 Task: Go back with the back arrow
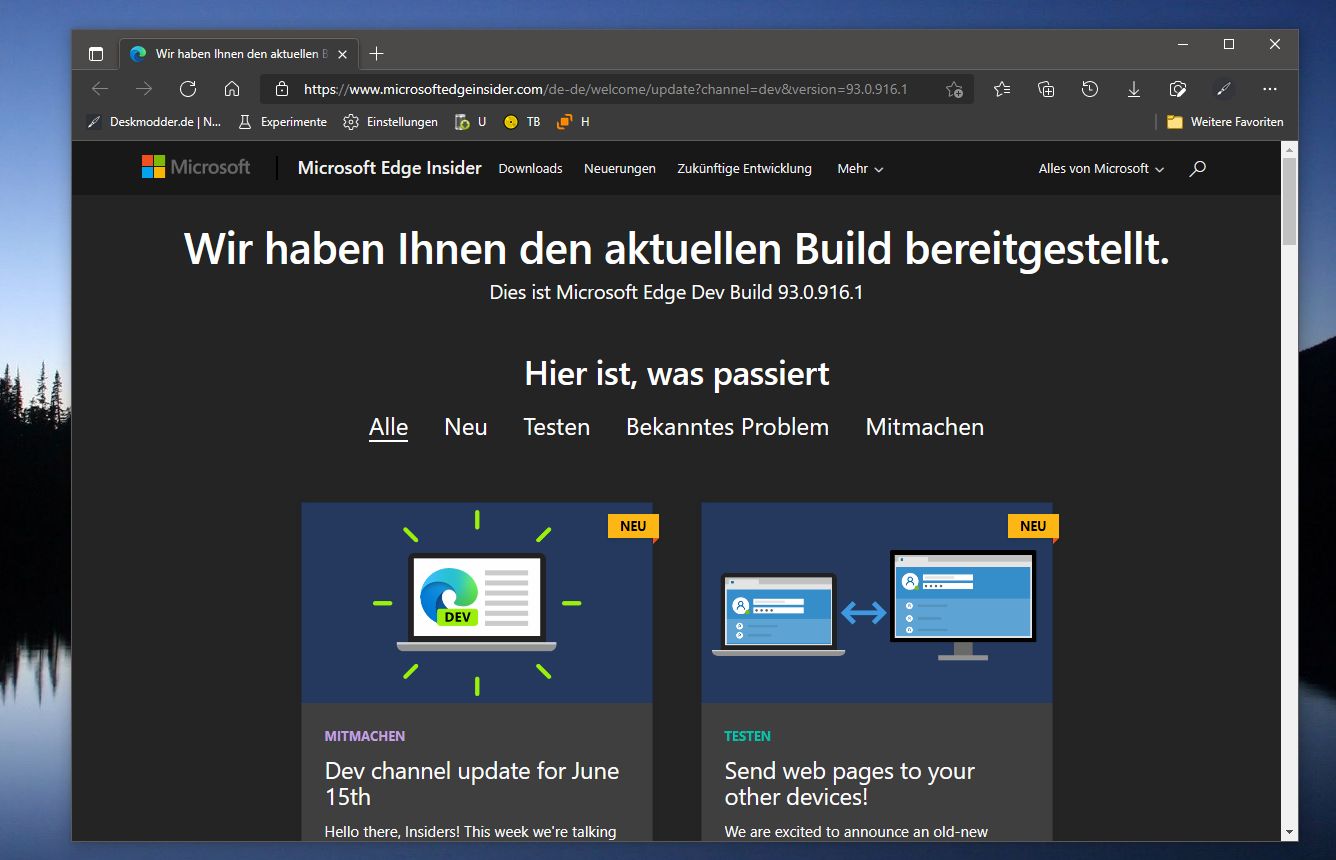coord(100,89)
